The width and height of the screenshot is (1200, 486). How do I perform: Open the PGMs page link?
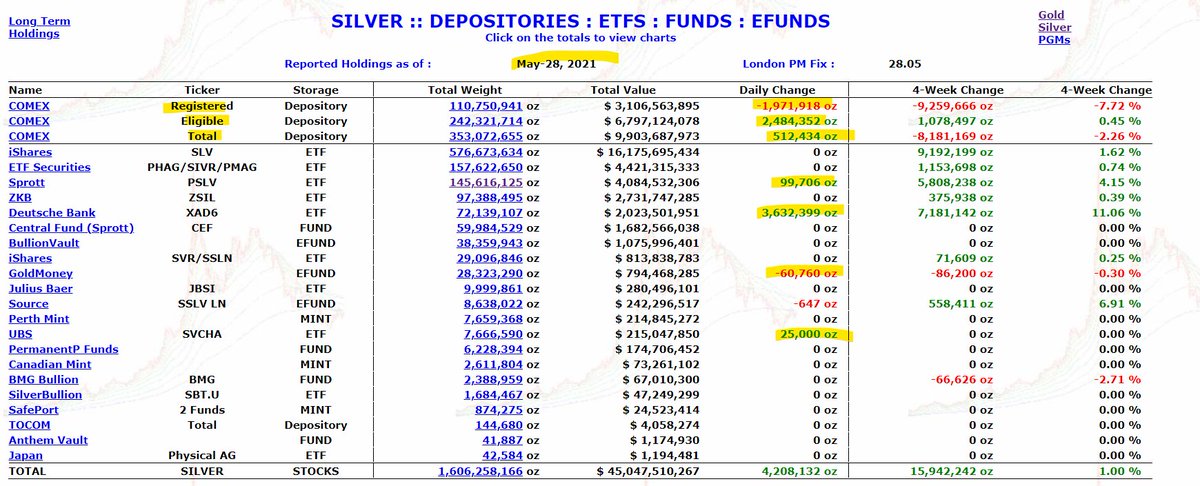1054,40
